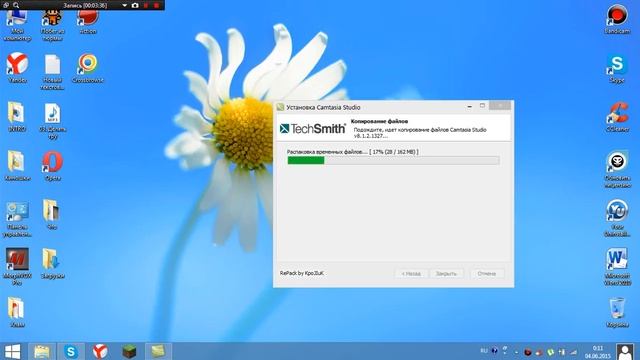This screenshot has width=640, height=360.
Task: Select the Action desktop shortcut
Action: [x=88, y=22]
